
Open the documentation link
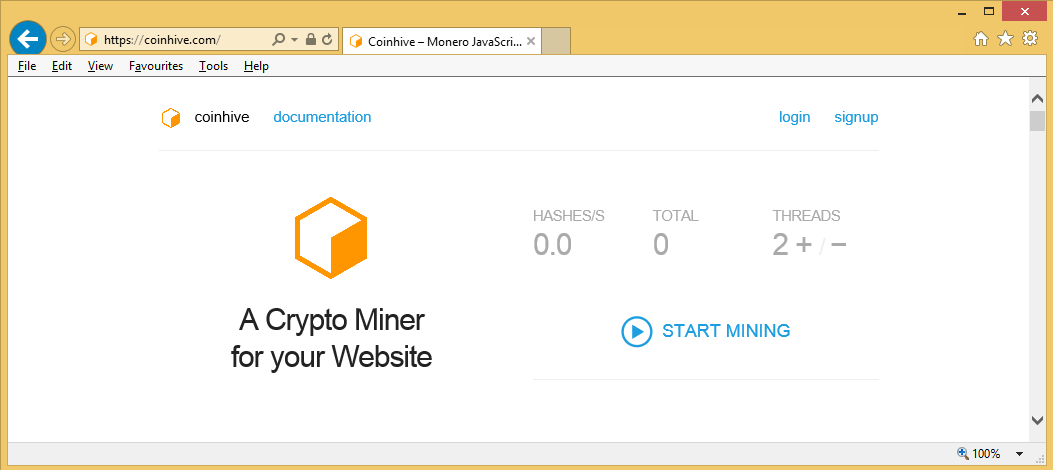tap(322, 117)
